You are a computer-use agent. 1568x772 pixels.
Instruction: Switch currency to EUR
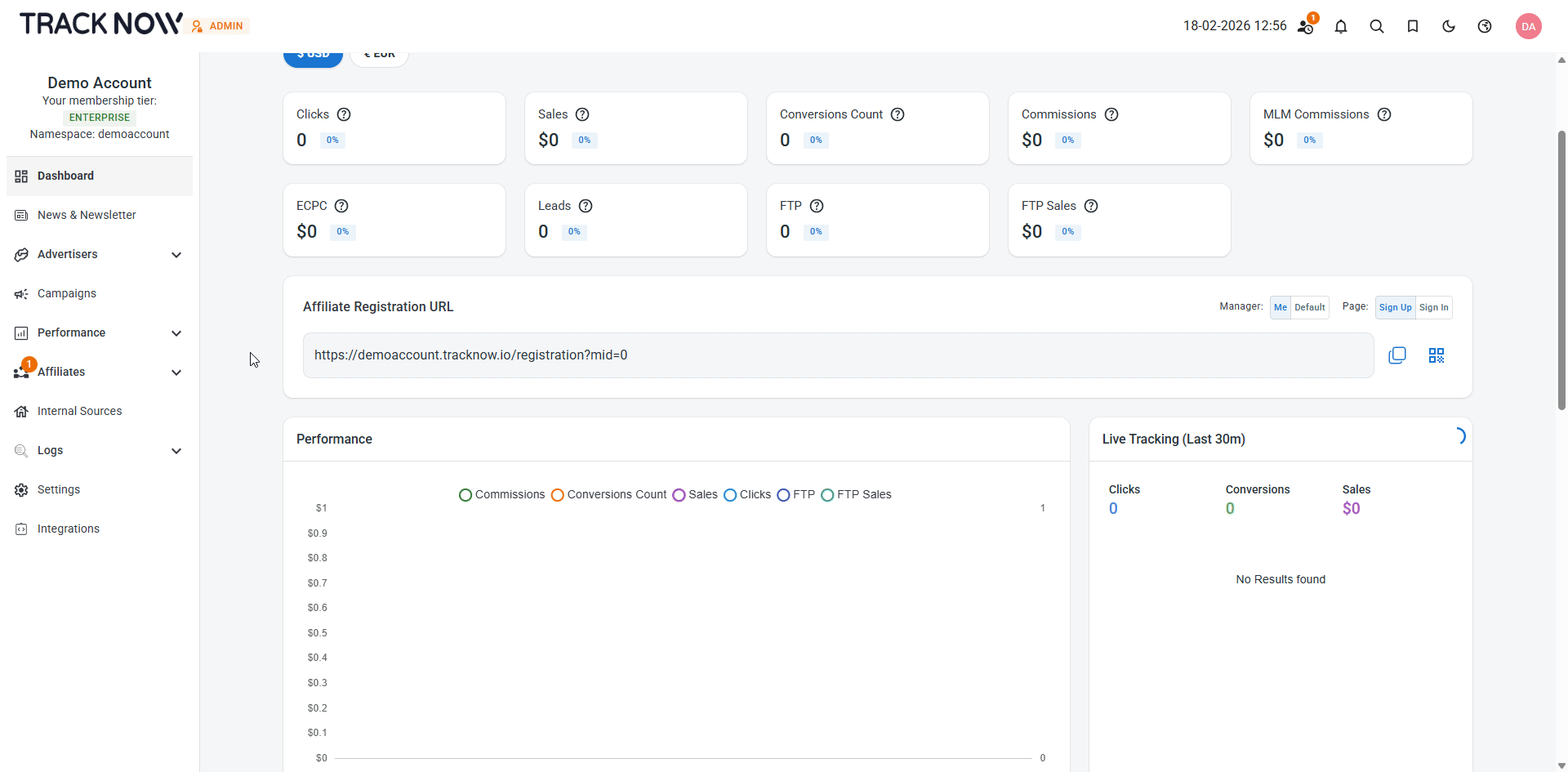click(379, 56)
